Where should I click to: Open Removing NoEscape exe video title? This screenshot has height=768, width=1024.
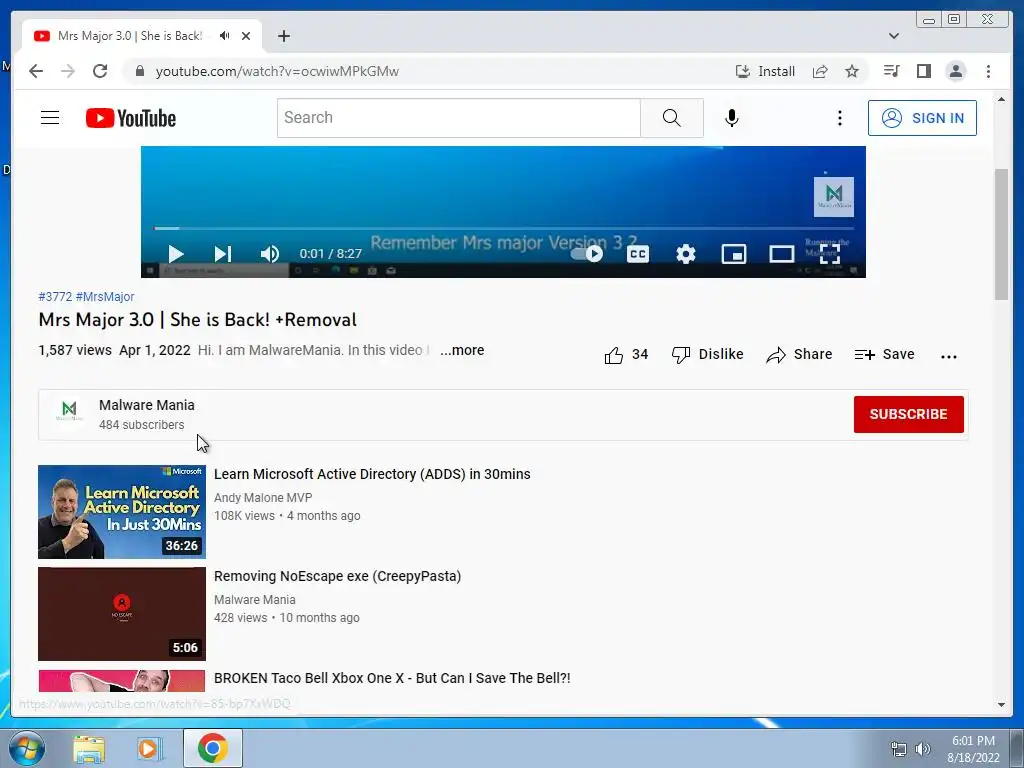[x=338, y=576]
